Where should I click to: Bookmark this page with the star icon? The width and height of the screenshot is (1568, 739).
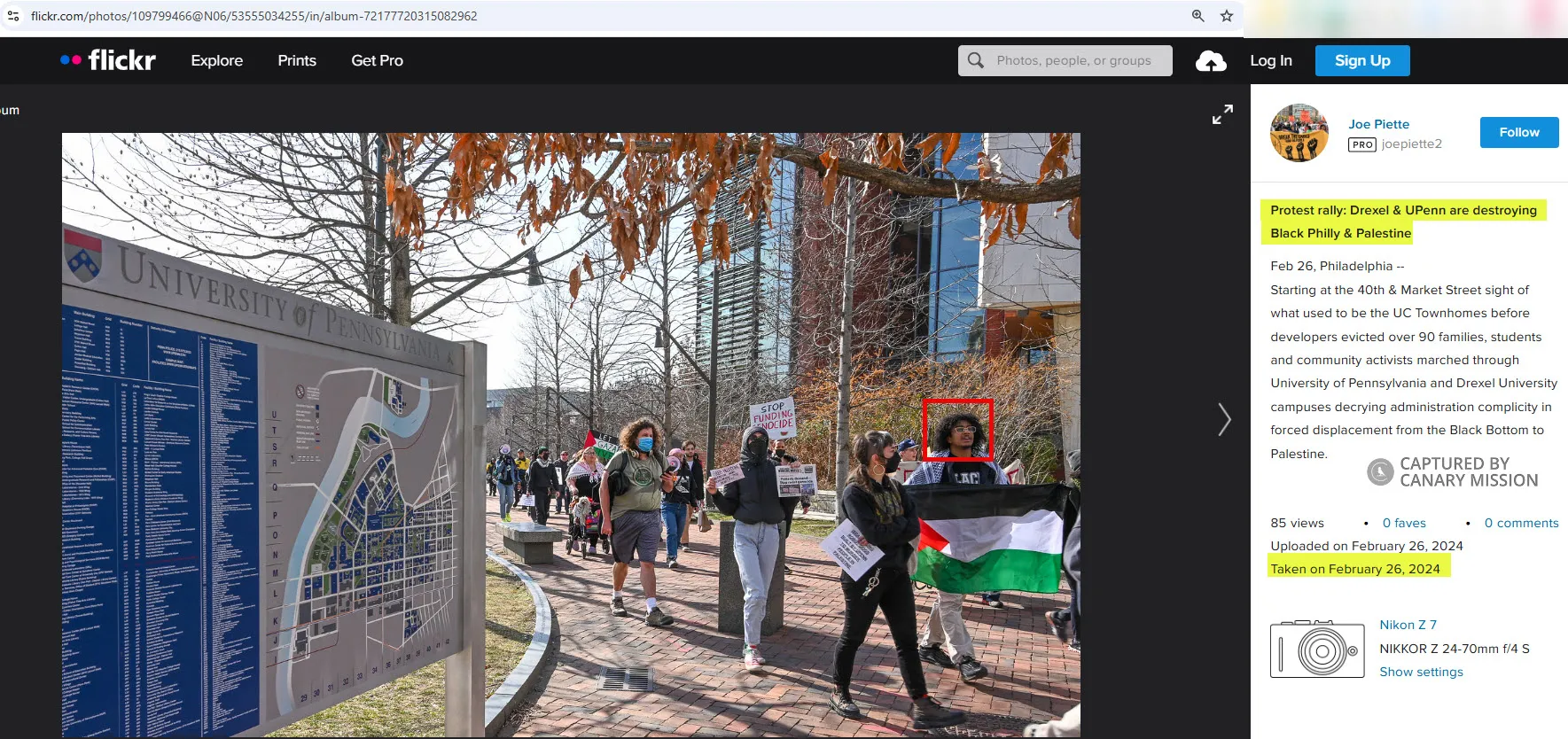1227,16
